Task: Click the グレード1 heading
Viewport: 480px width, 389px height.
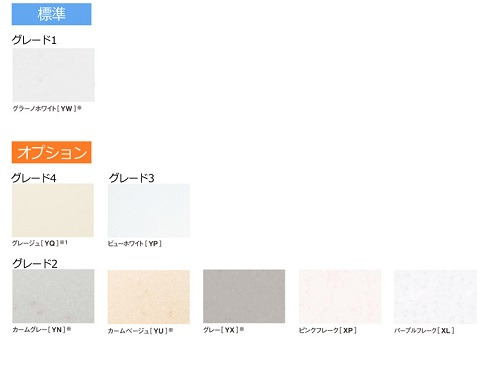Action: coord(34,40)
